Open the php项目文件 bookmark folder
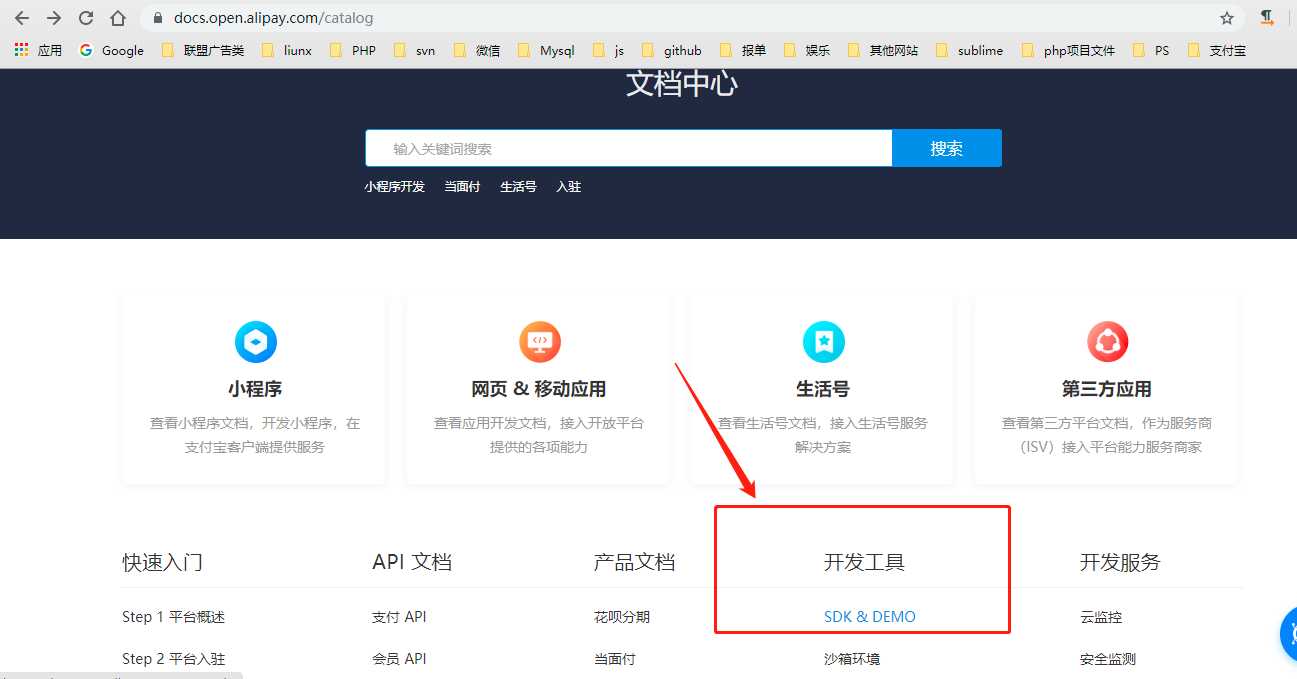This screenshot has width=1297, height=679. pyautogui.click(x=1068, y=50)
